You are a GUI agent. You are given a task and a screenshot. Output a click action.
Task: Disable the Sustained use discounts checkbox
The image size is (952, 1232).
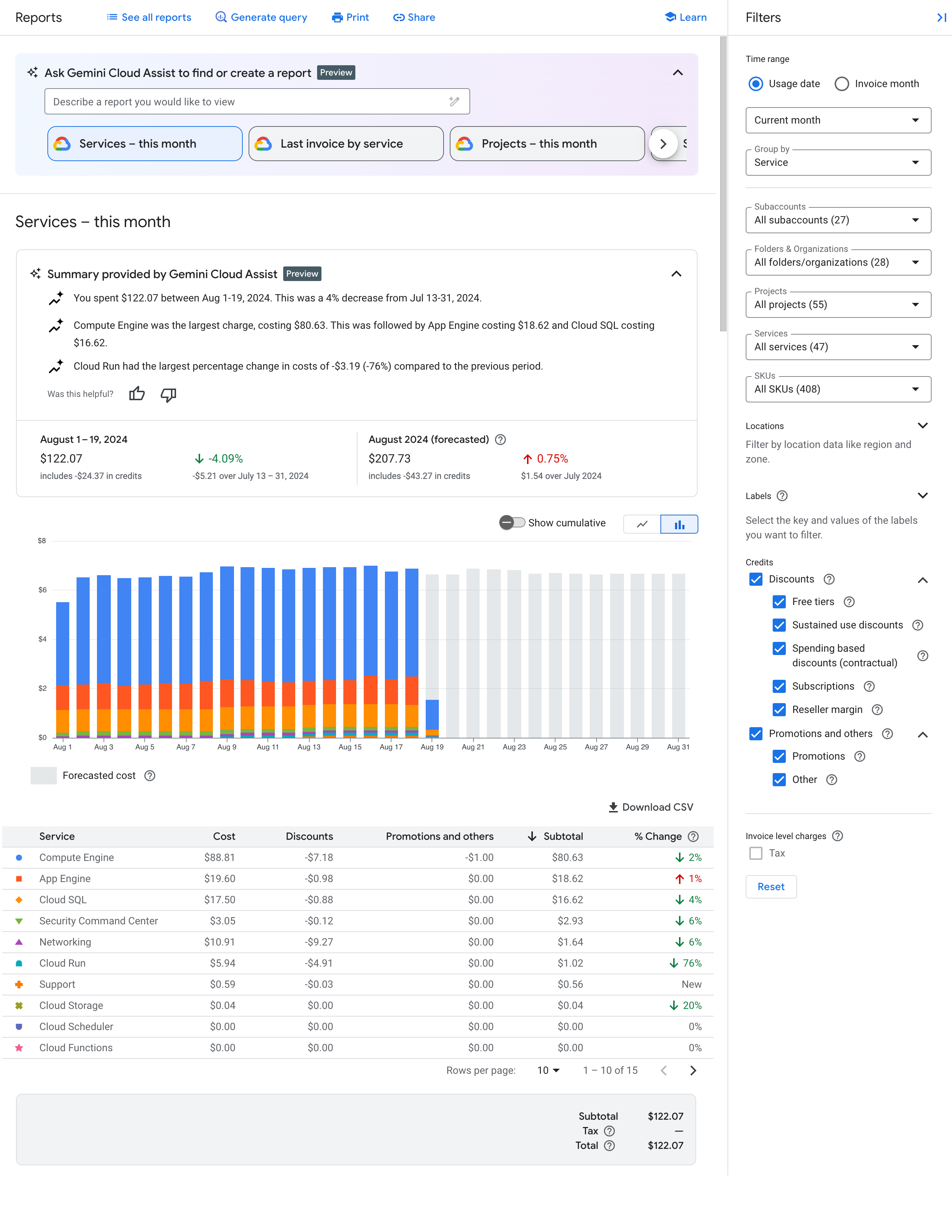tap(779, 625)
